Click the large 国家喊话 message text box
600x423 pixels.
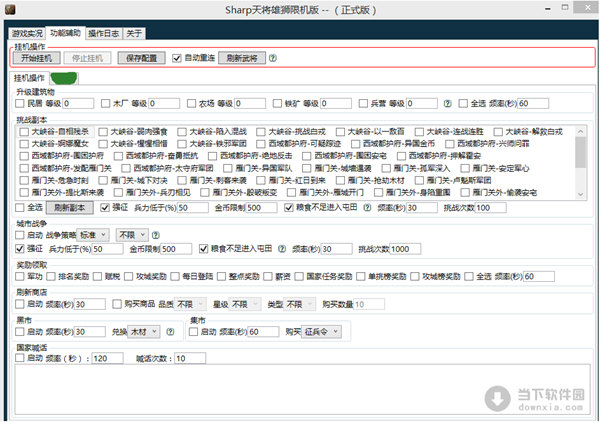(302, 390)
